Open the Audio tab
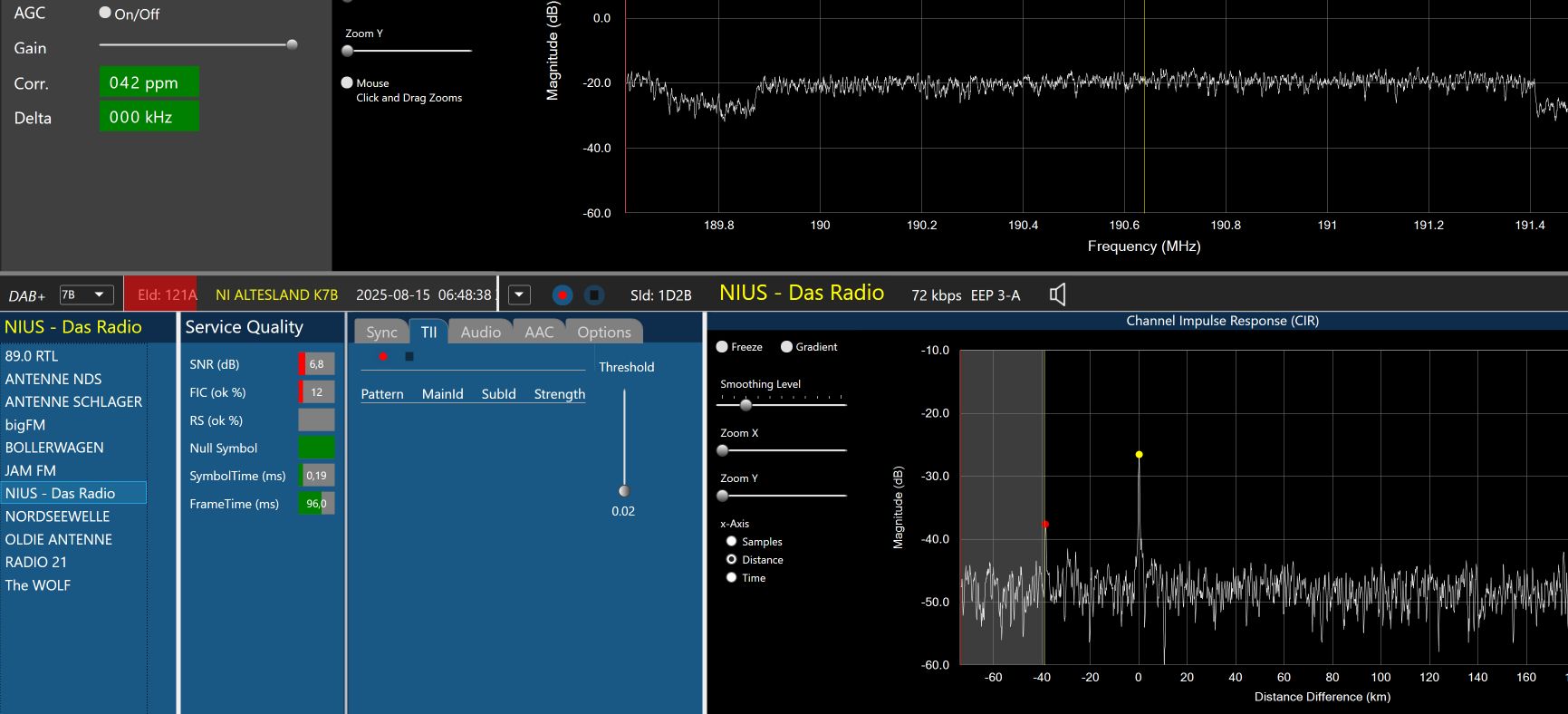 pos(480,333)
